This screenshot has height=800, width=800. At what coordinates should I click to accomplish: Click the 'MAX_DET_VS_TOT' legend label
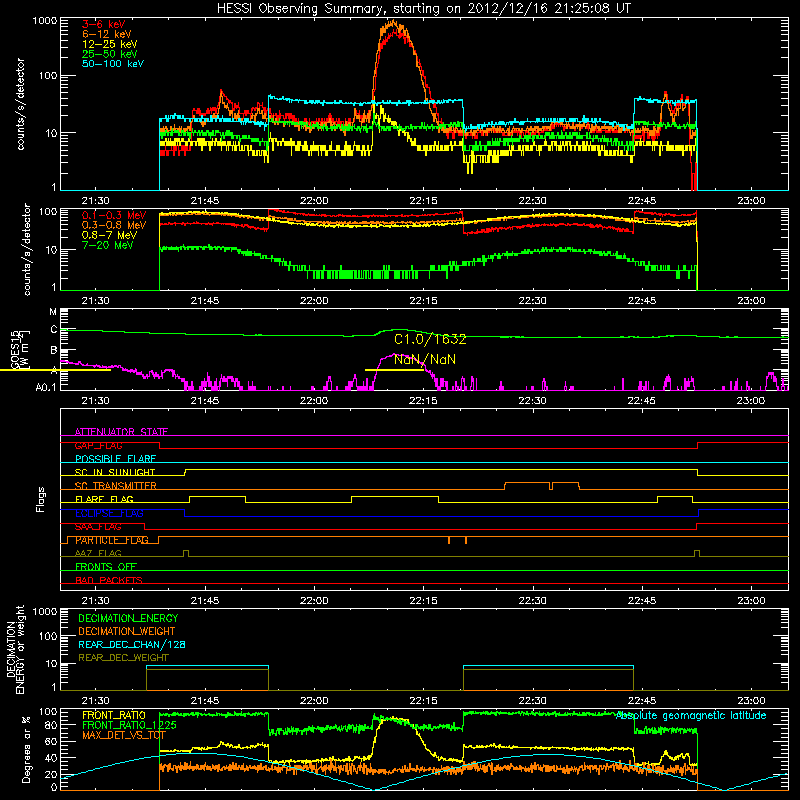(x=124, y=735)
